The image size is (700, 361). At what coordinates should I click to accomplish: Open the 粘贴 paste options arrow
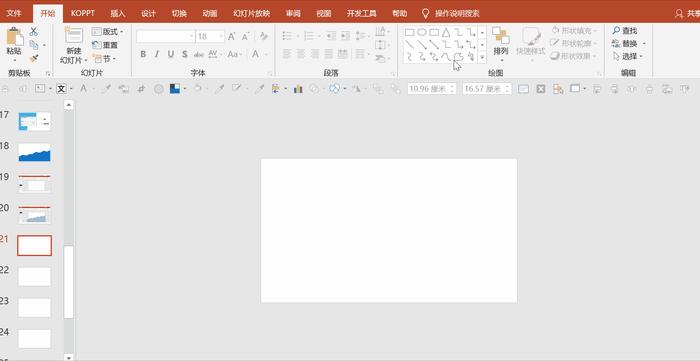tap(15, 60)
